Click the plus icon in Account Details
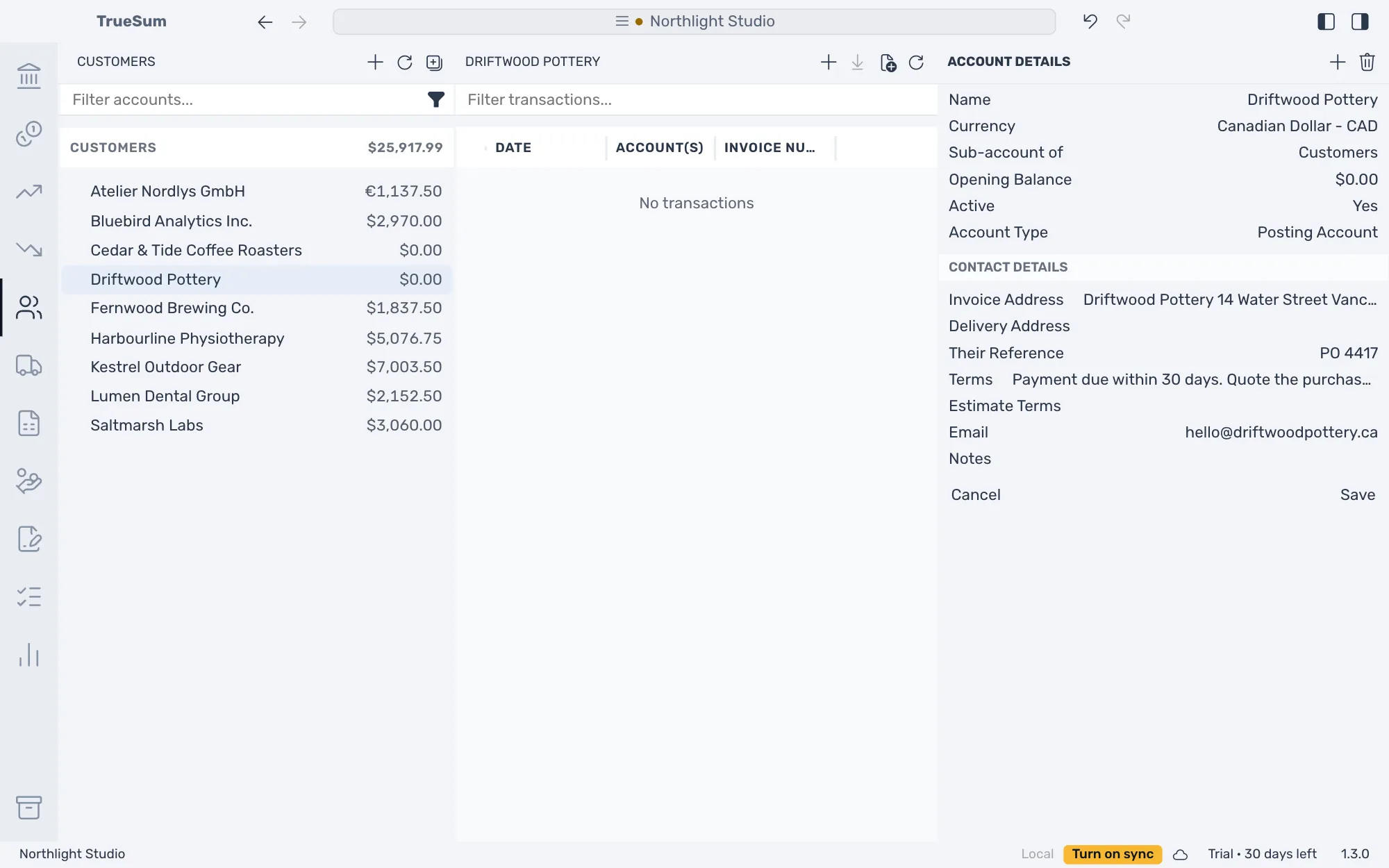The width and height of the screenshot is (1389, 868). click(1338, 62)
